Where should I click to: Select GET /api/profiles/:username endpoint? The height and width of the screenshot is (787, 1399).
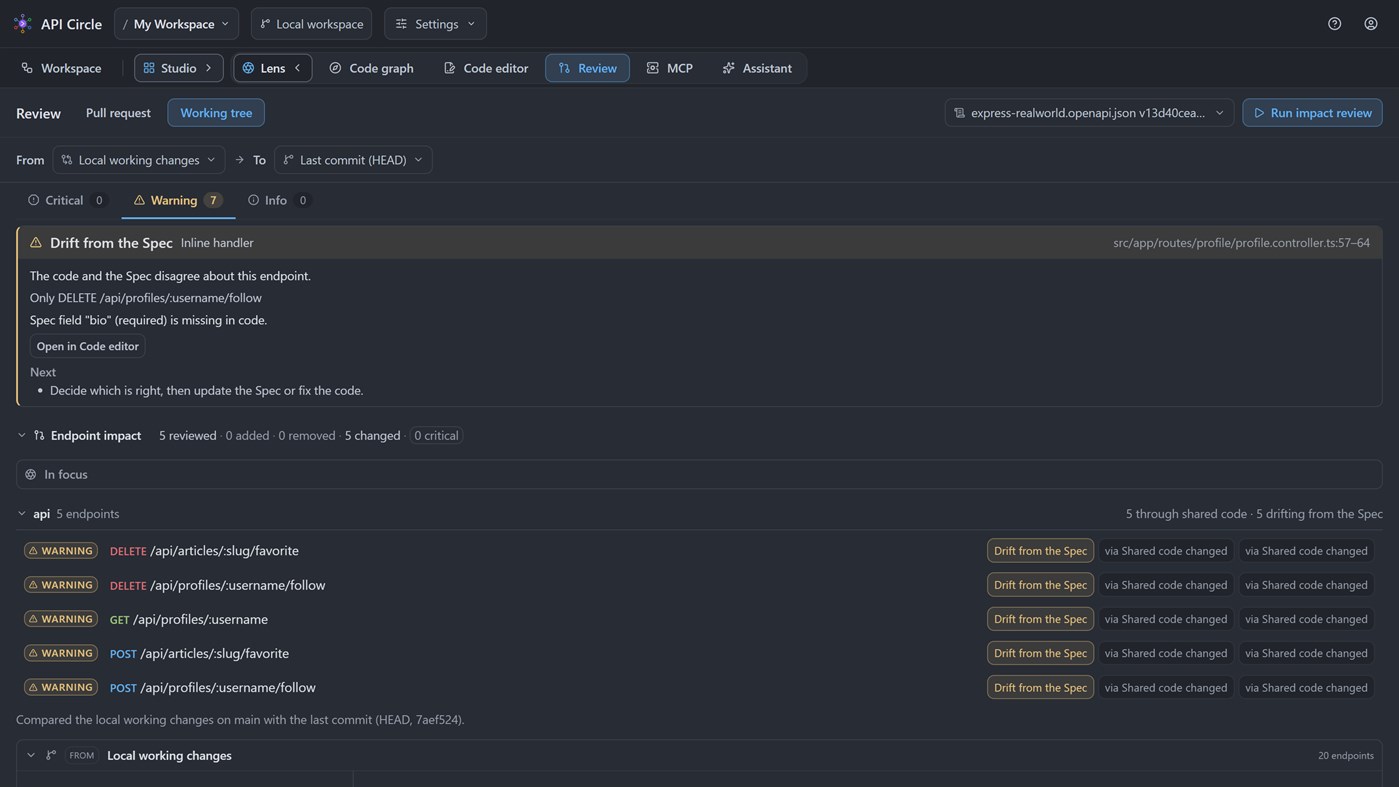click(699, 619)
